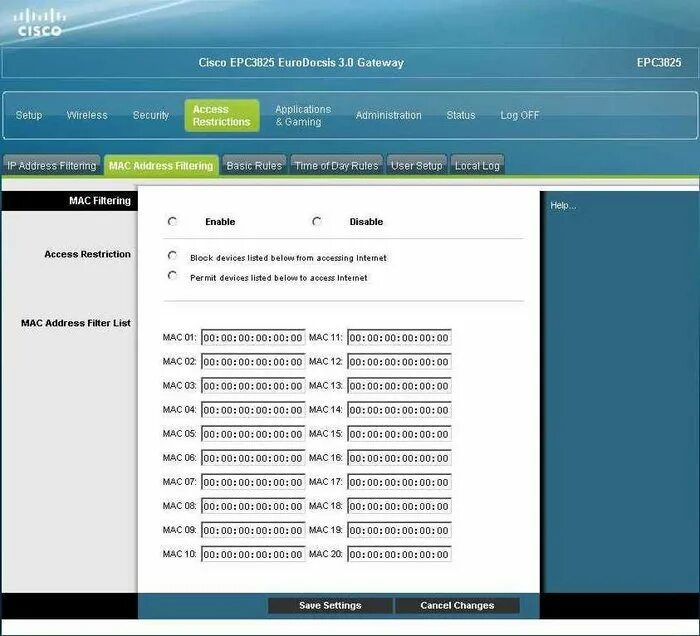Screen dimensions: 700x636
Task: Click the MAC 17 address field
Action: point(399,482)
